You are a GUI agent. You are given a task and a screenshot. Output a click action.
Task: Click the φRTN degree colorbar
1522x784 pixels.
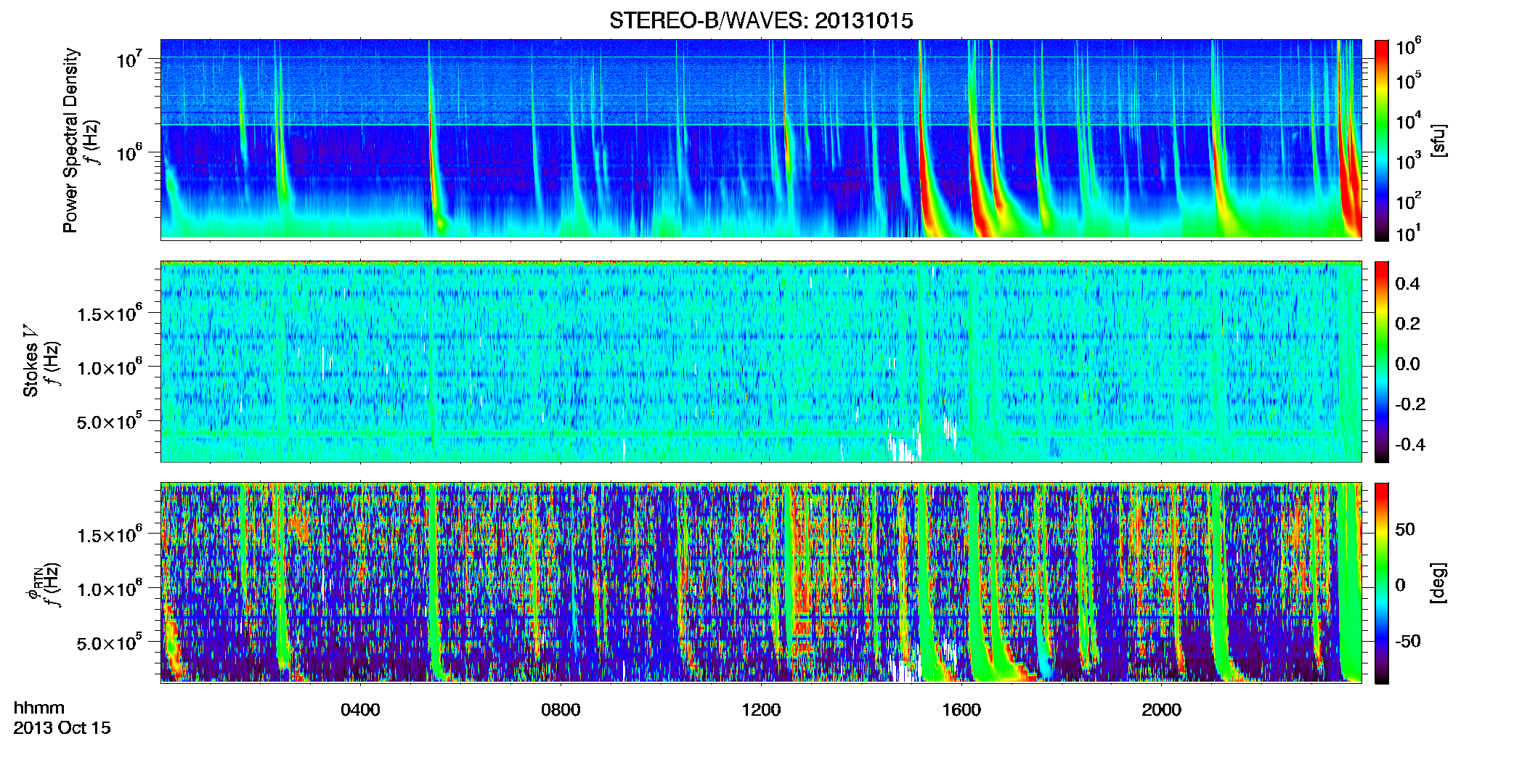coord(1382,583)
